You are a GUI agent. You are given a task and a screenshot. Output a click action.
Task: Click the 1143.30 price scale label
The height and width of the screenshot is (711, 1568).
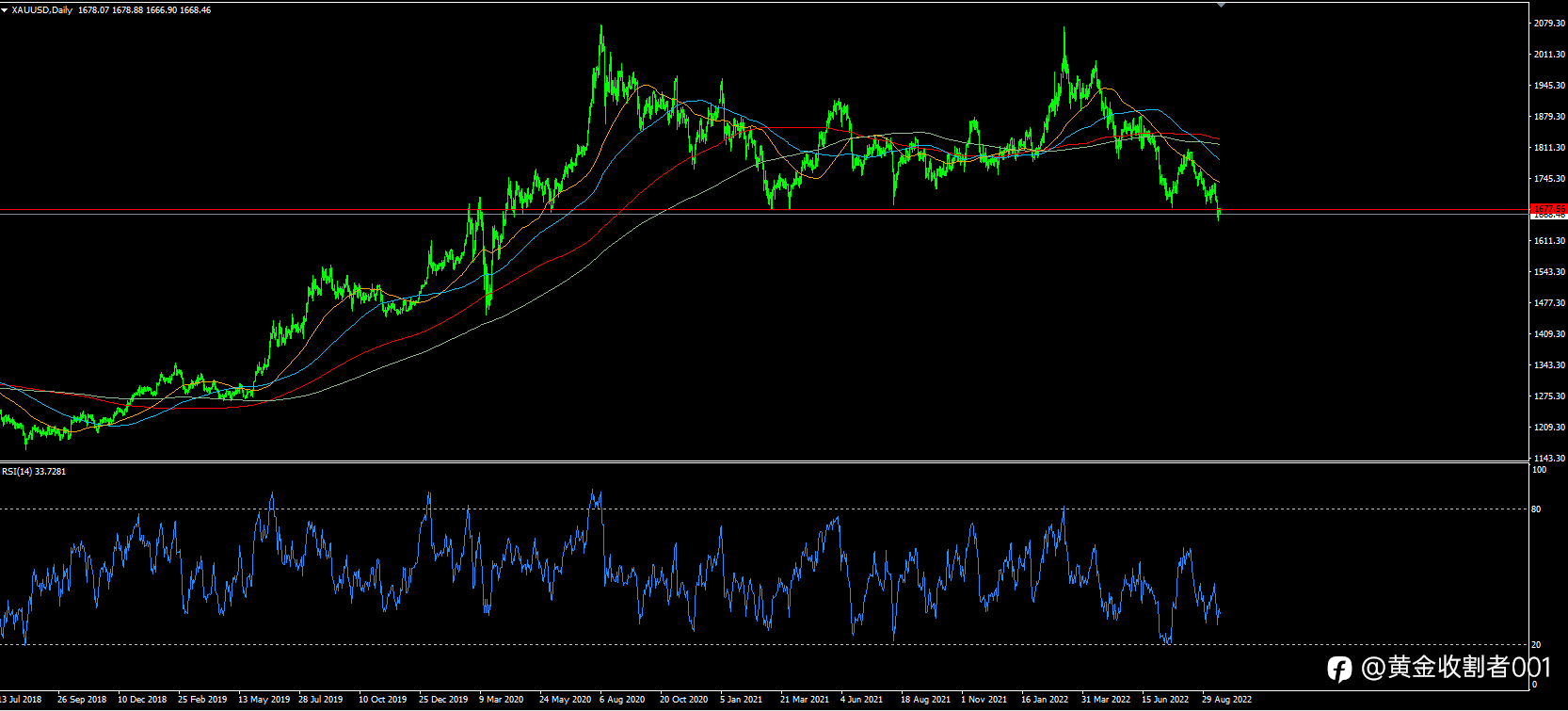coord(1549,459)
